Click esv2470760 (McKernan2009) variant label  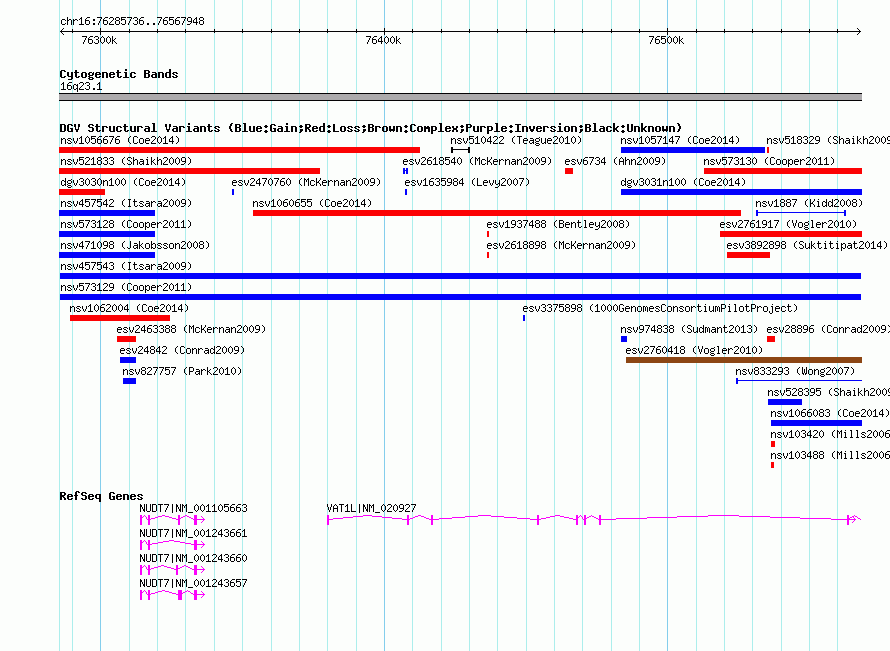(x=307, y=182)
